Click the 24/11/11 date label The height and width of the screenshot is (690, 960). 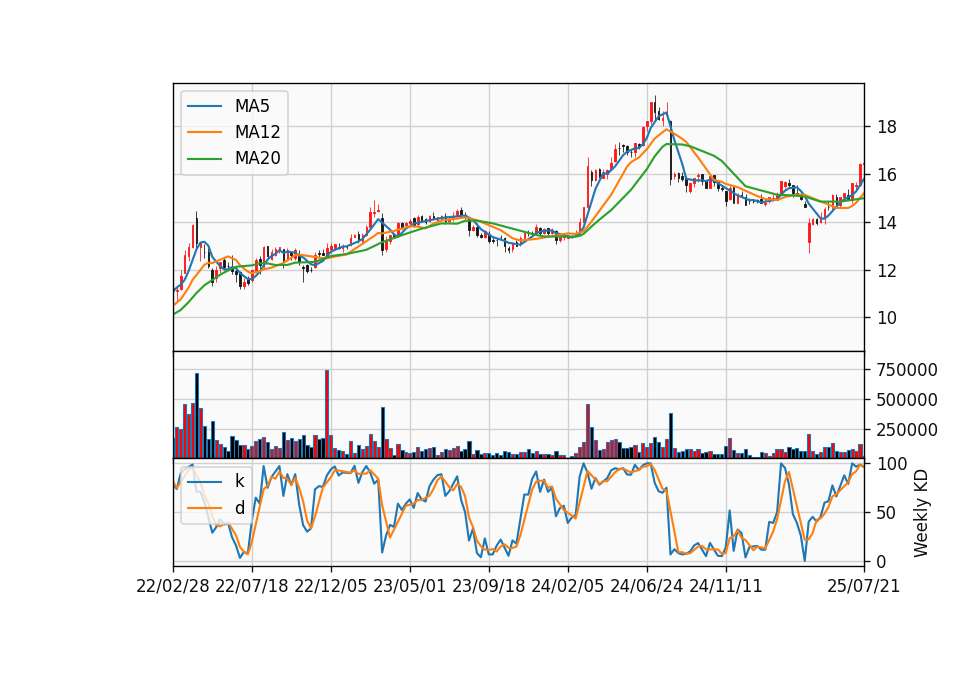(726, 586)
